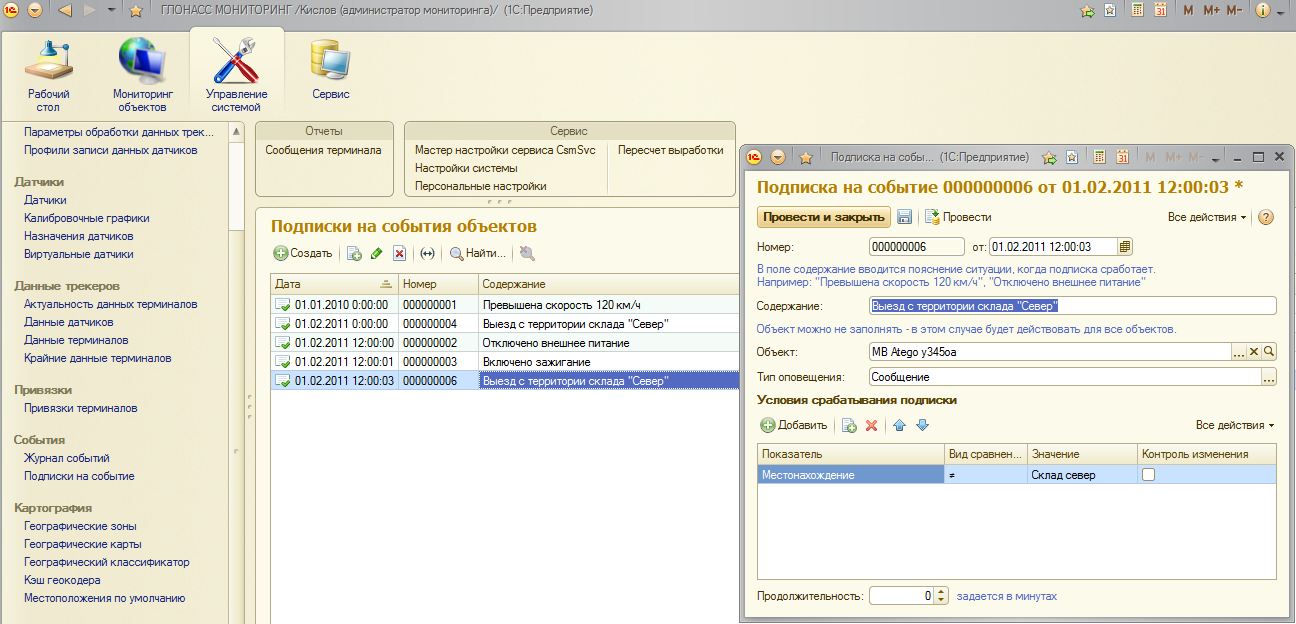1296x624 pixels.
Task: Open help via question mark icon
Action: (x=1265, y=217)
